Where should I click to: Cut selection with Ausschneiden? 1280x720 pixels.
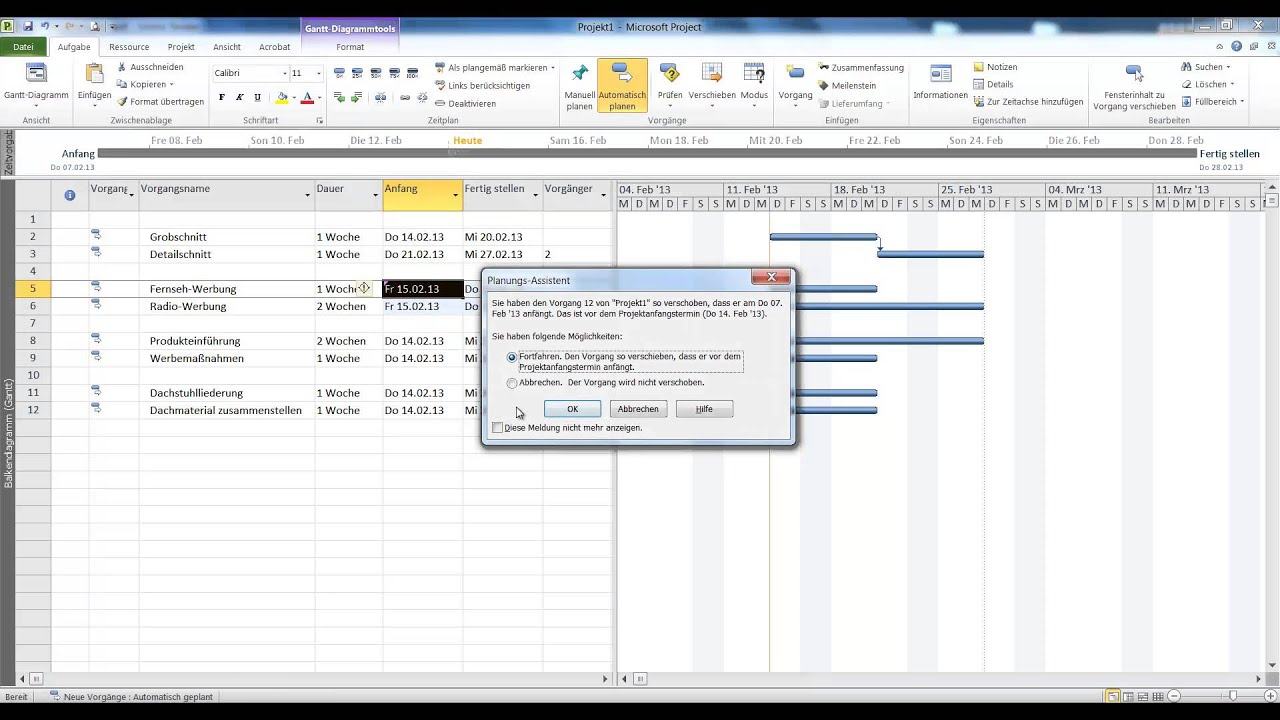(150, 67)
